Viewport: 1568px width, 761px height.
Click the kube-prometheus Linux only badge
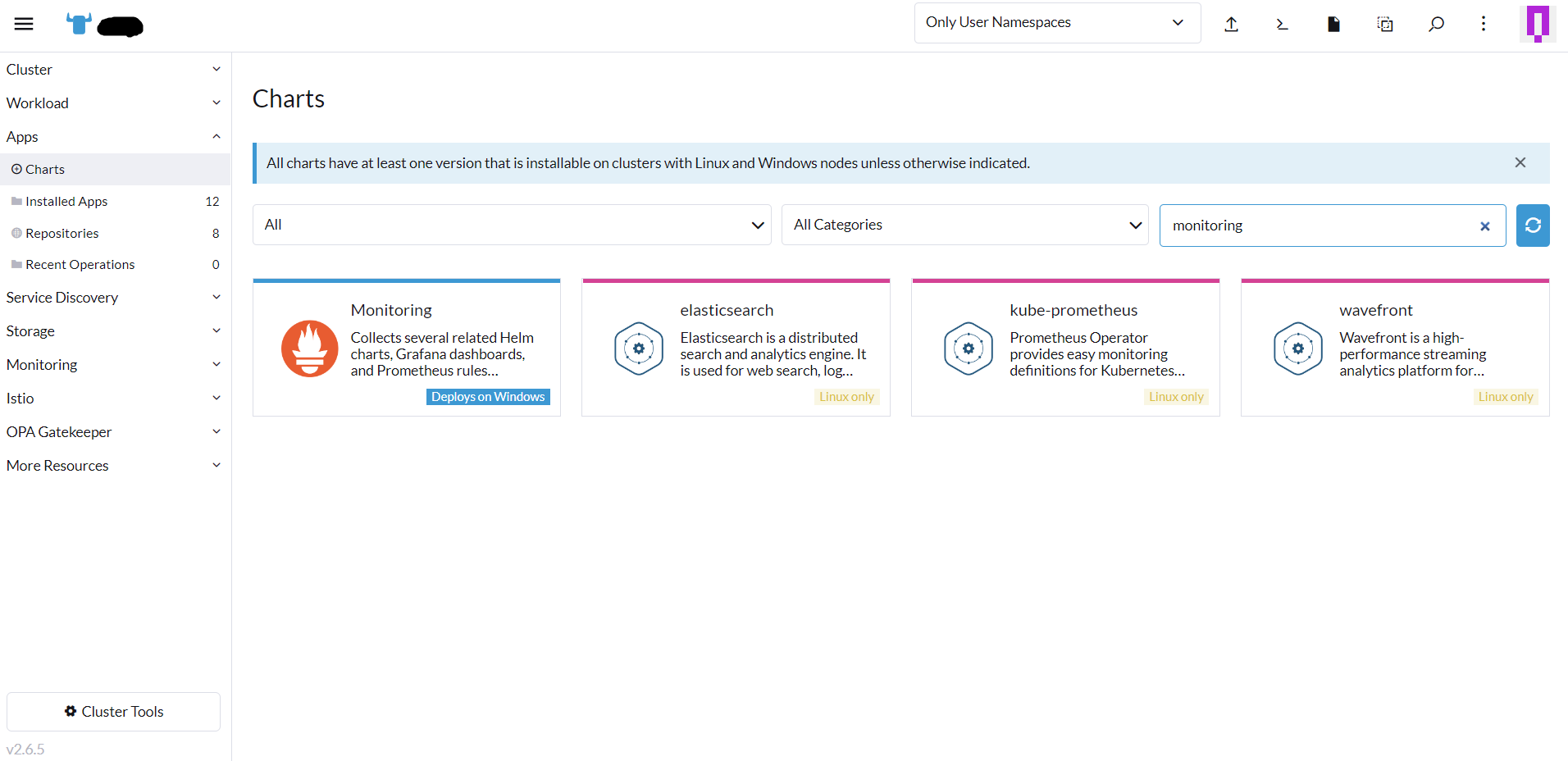tap(1176, 397)
